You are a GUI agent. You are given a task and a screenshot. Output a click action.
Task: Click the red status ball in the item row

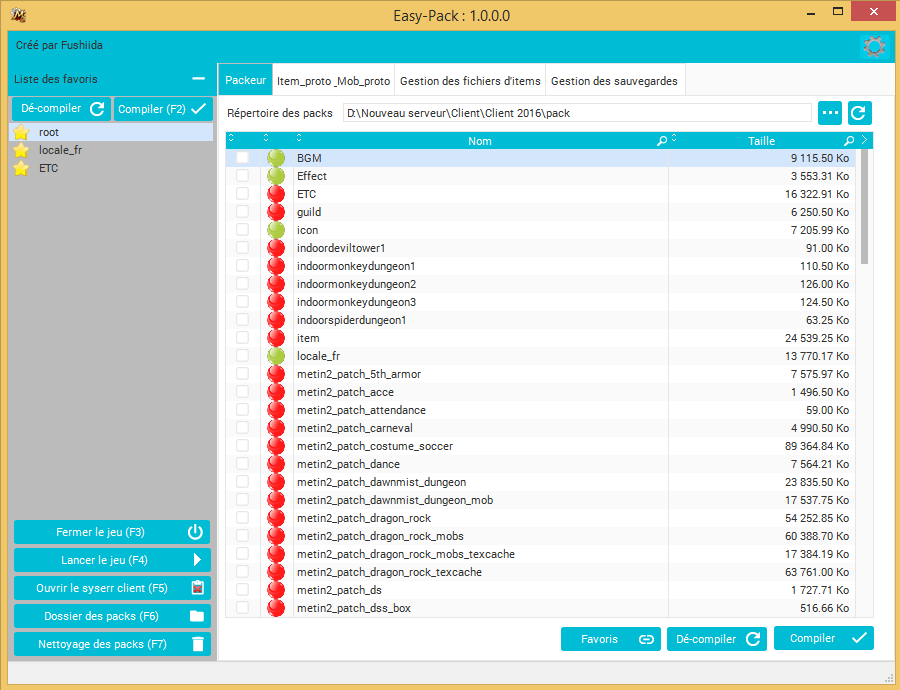click(276, 338)
